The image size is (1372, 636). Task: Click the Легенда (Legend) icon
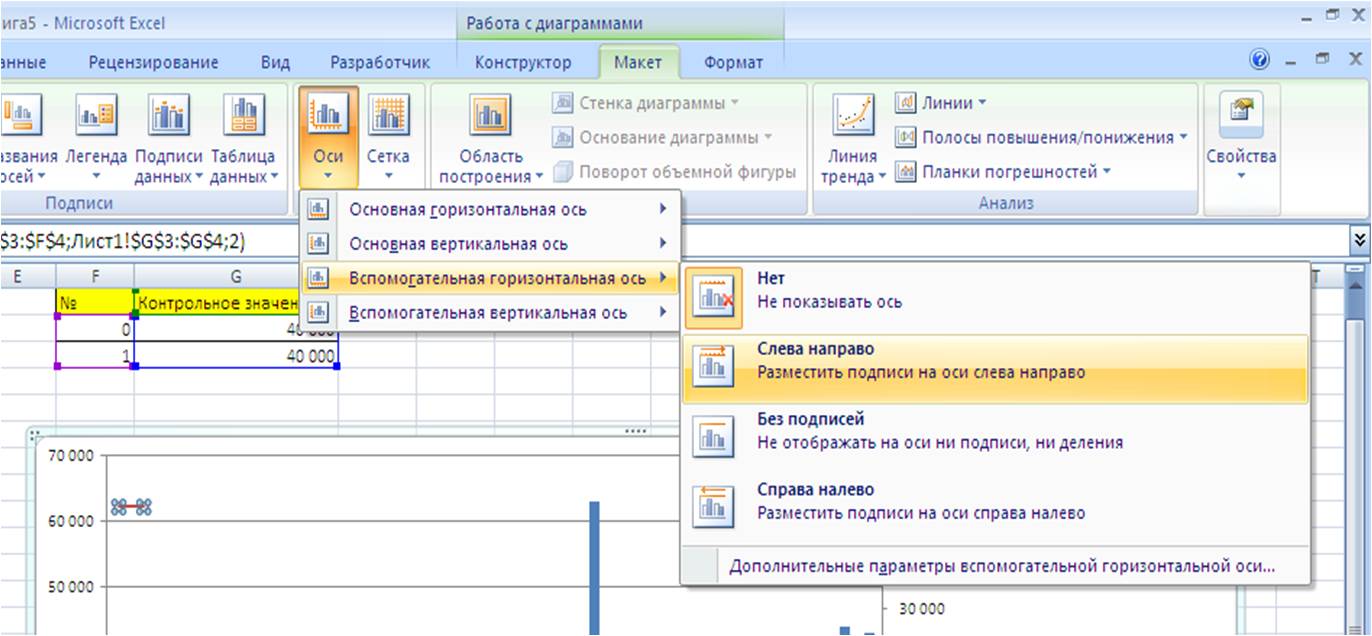point(96,114)
